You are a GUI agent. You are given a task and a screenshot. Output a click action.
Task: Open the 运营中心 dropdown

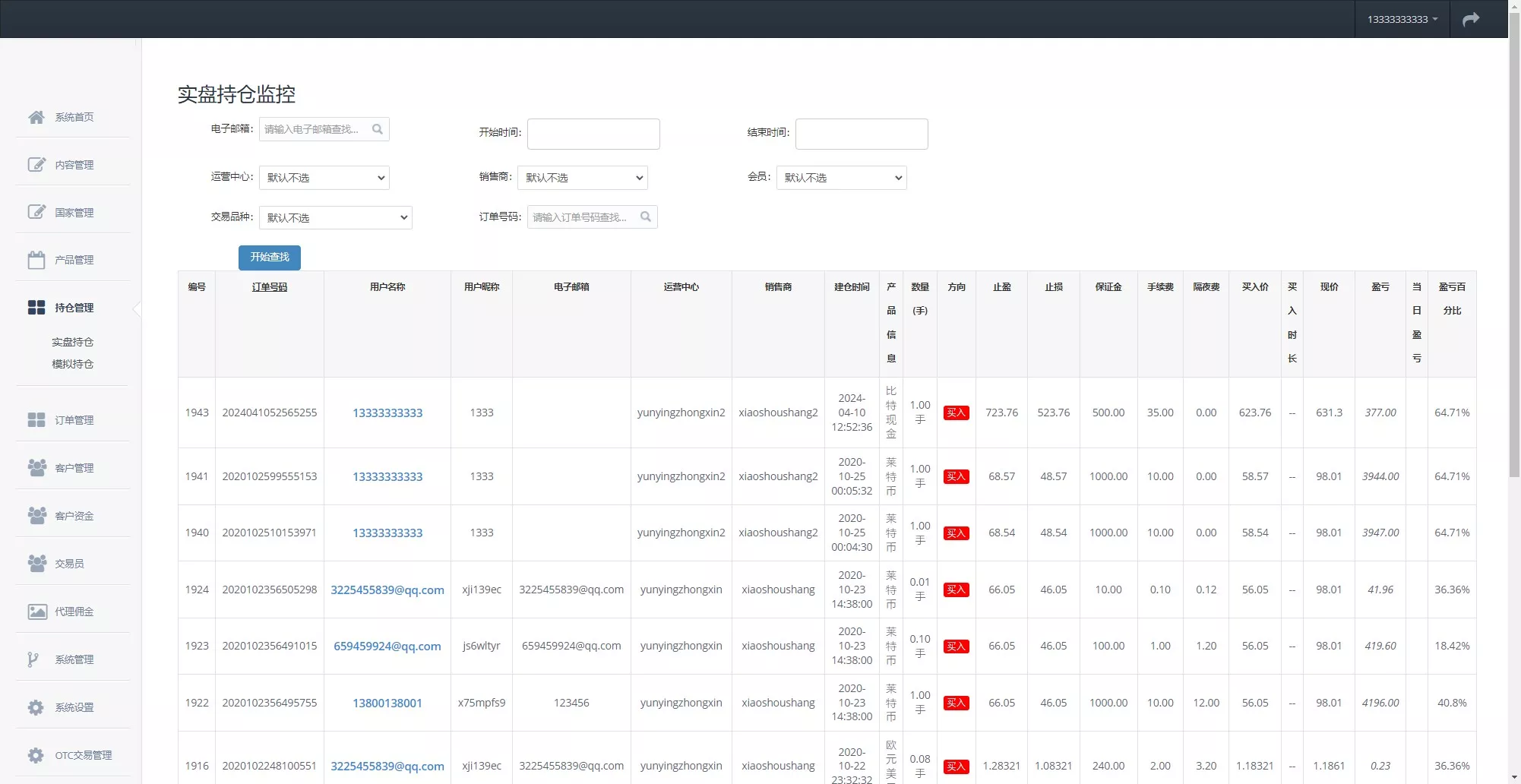point(324,178)
